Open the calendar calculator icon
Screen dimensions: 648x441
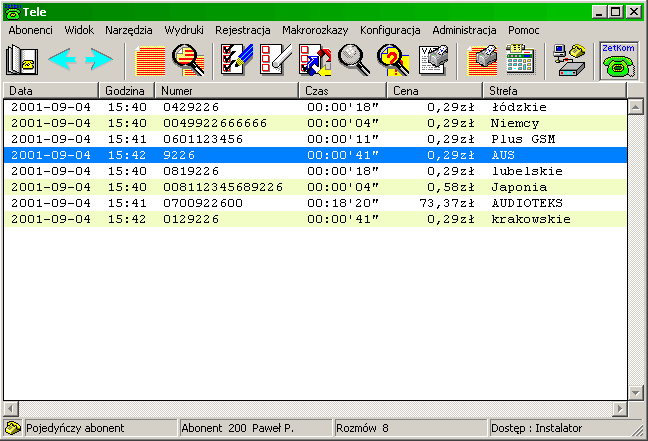521,60
